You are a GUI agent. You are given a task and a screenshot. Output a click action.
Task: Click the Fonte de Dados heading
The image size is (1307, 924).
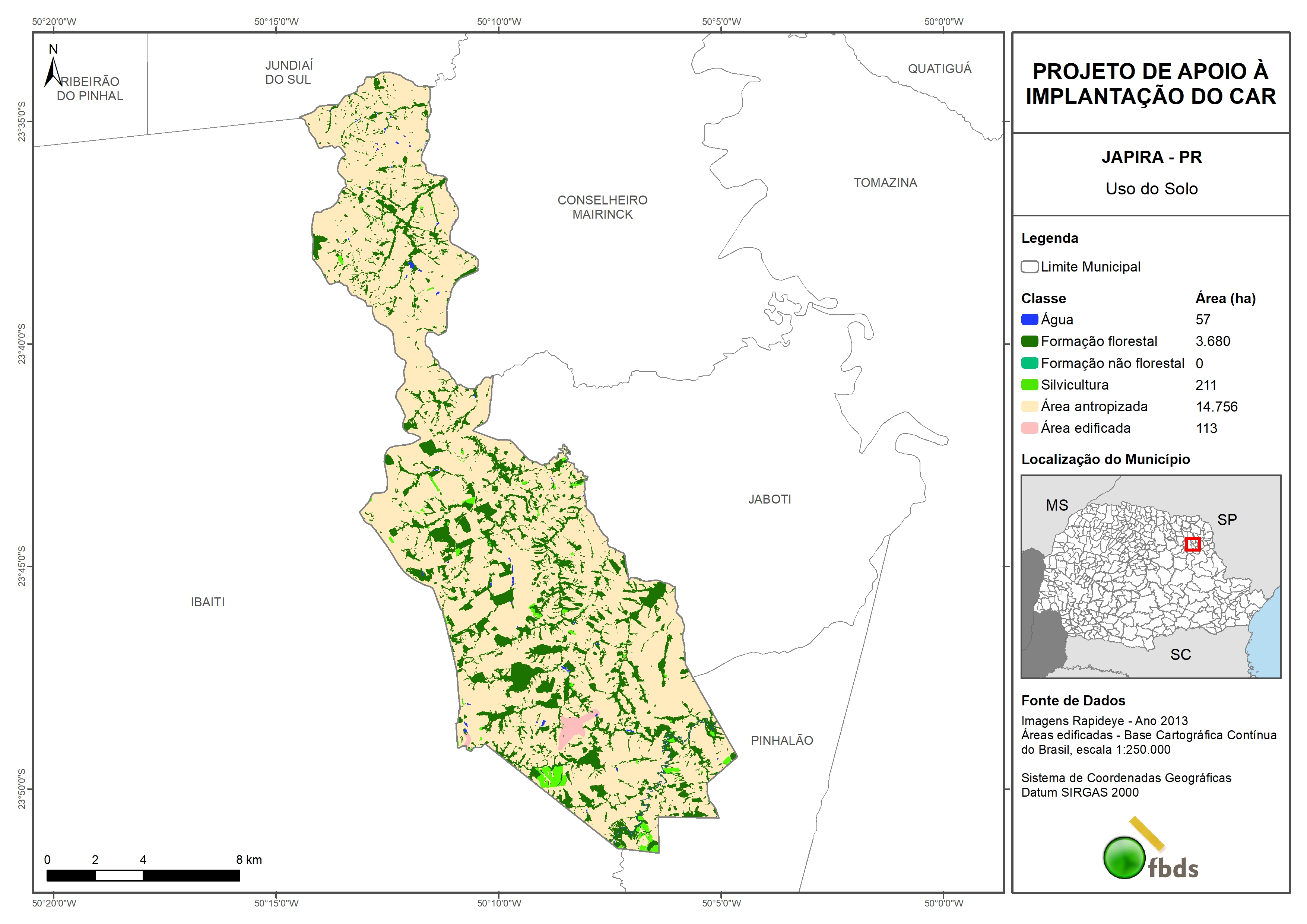(x=1073, y=701)
